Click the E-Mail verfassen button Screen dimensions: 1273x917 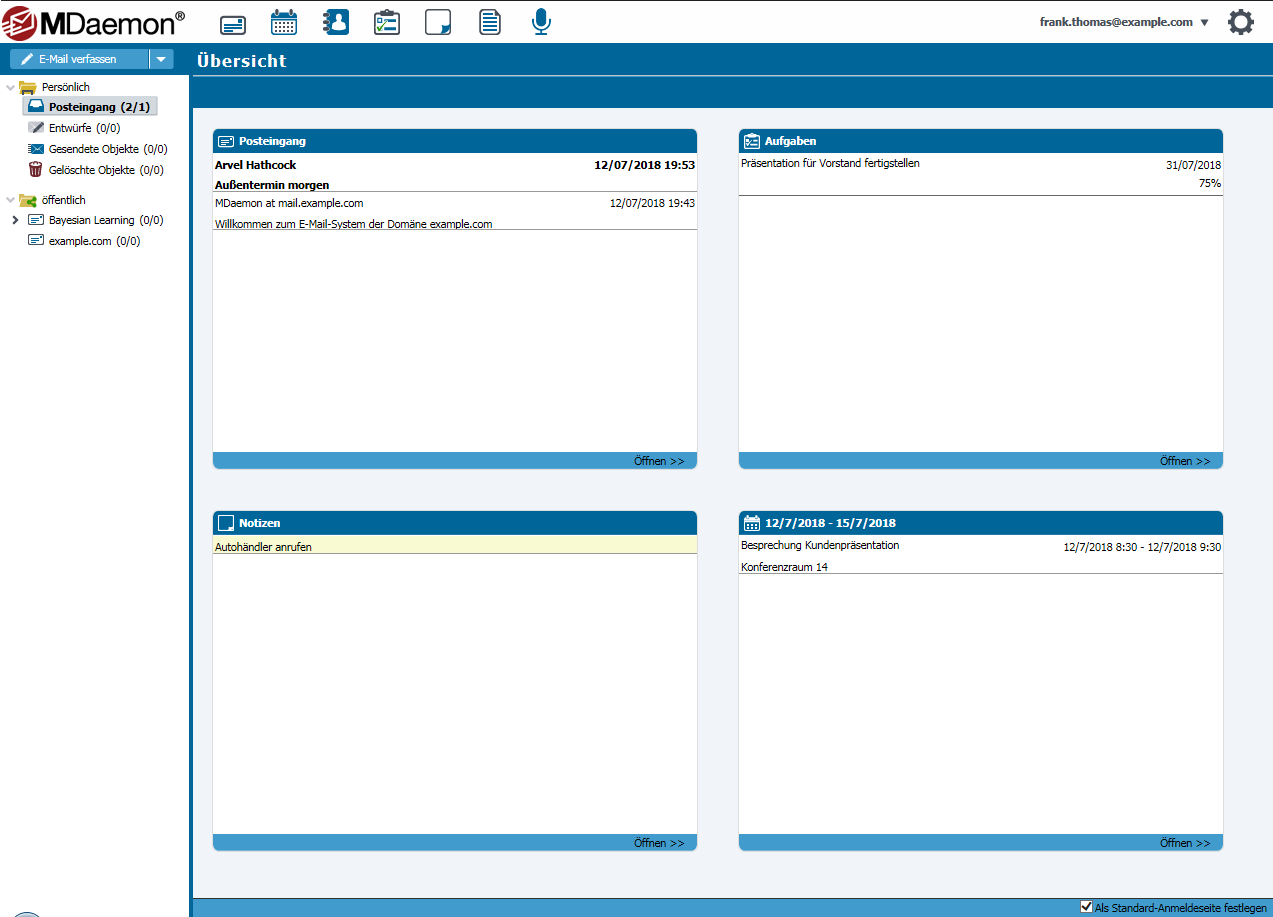(x=79, y=59)
